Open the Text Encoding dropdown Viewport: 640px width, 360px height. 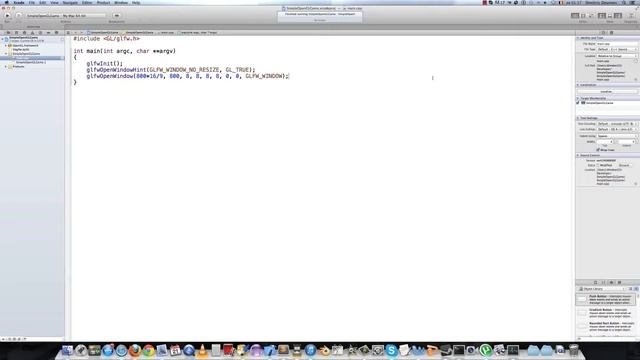tap(617, 124)
